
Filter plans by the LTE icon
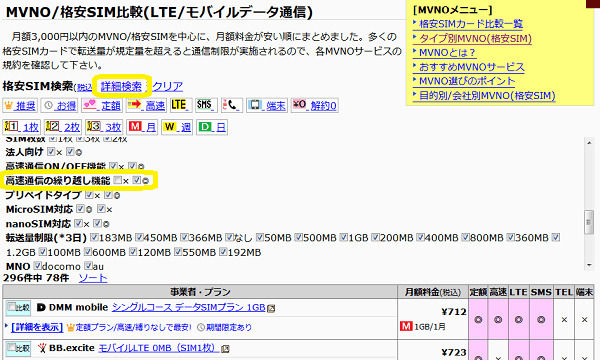[x=181, y=105]
